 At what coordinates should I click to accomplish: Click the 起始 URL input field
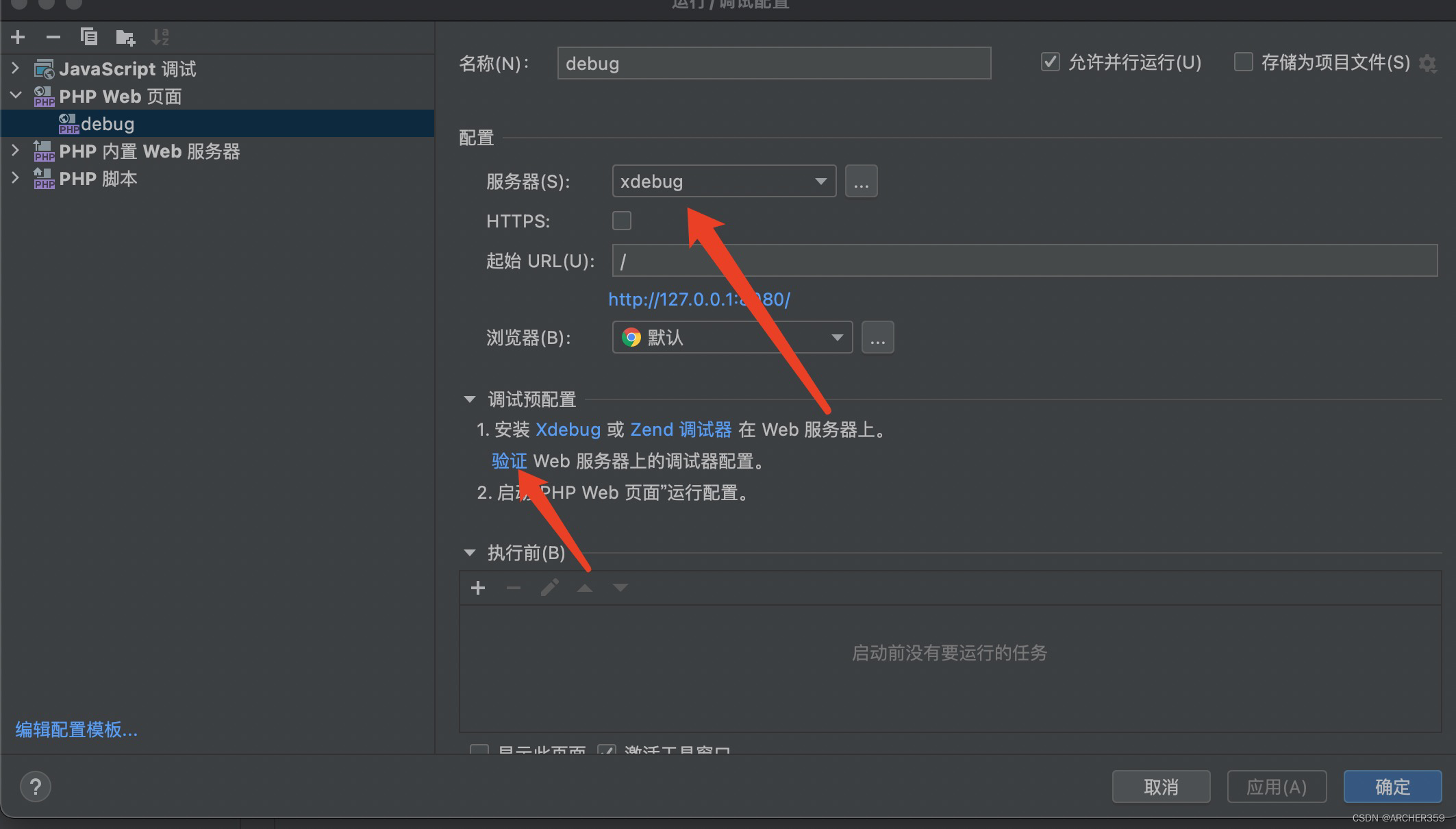(1024, 261)
